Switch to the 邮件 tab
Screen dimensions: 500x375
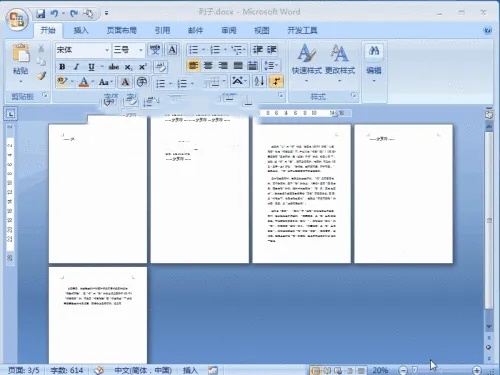pyautogui.click(x=195, y=30)
